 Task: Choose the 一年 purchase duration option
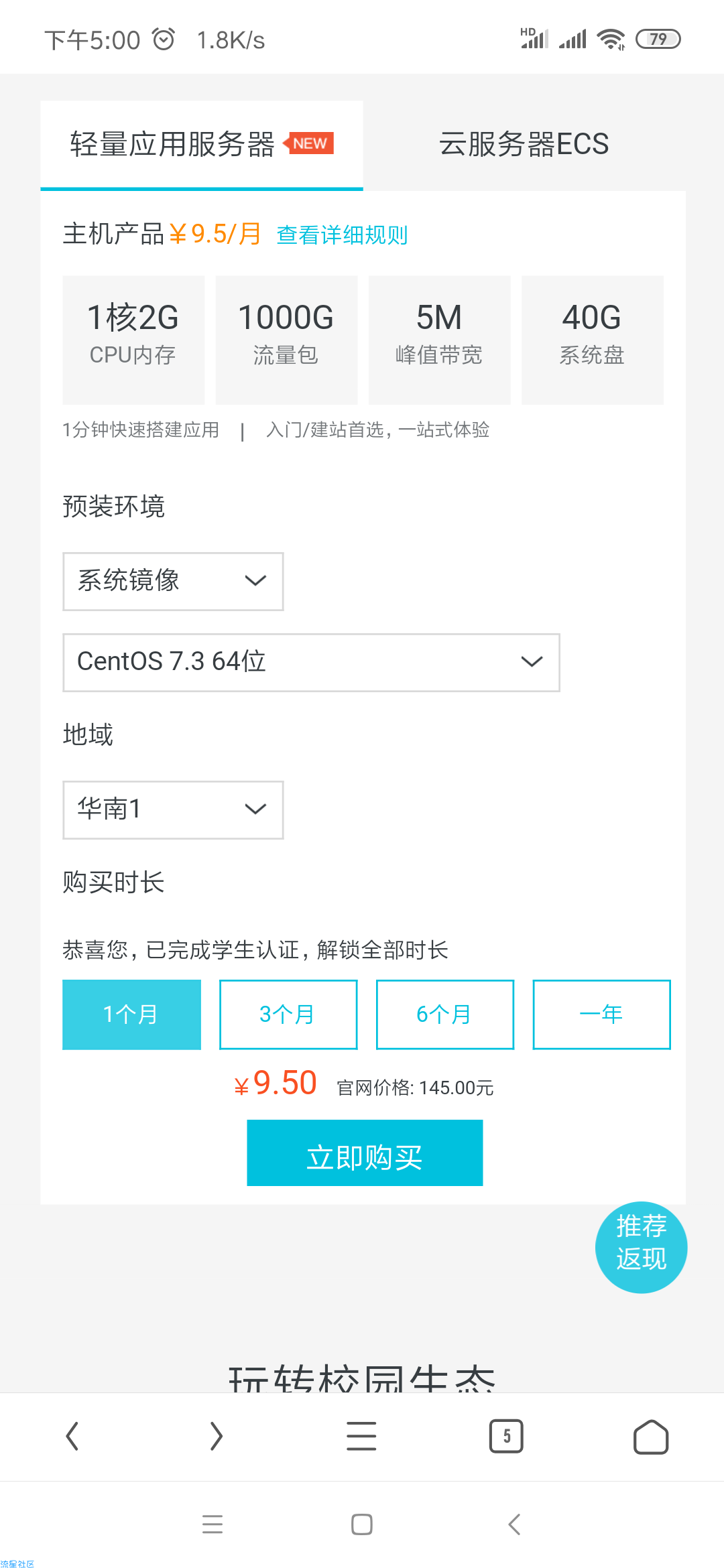click(x=602, y=1015)
